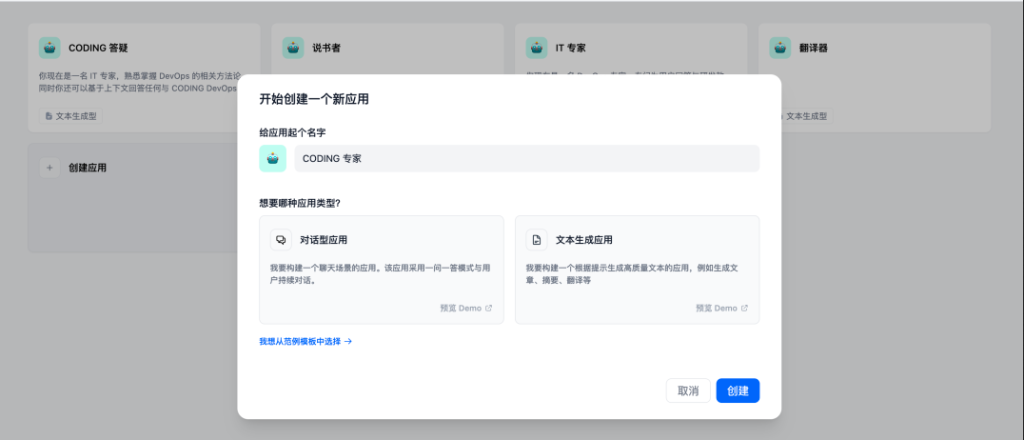Click the 文本生成型 tag on 翻译器 card
This screenshot has width=1024, height=440.
pyautogui.click(x=803, y=116)
